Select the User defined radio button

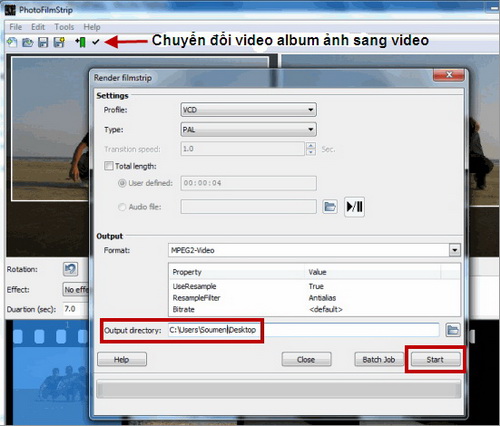click(122, 183)
